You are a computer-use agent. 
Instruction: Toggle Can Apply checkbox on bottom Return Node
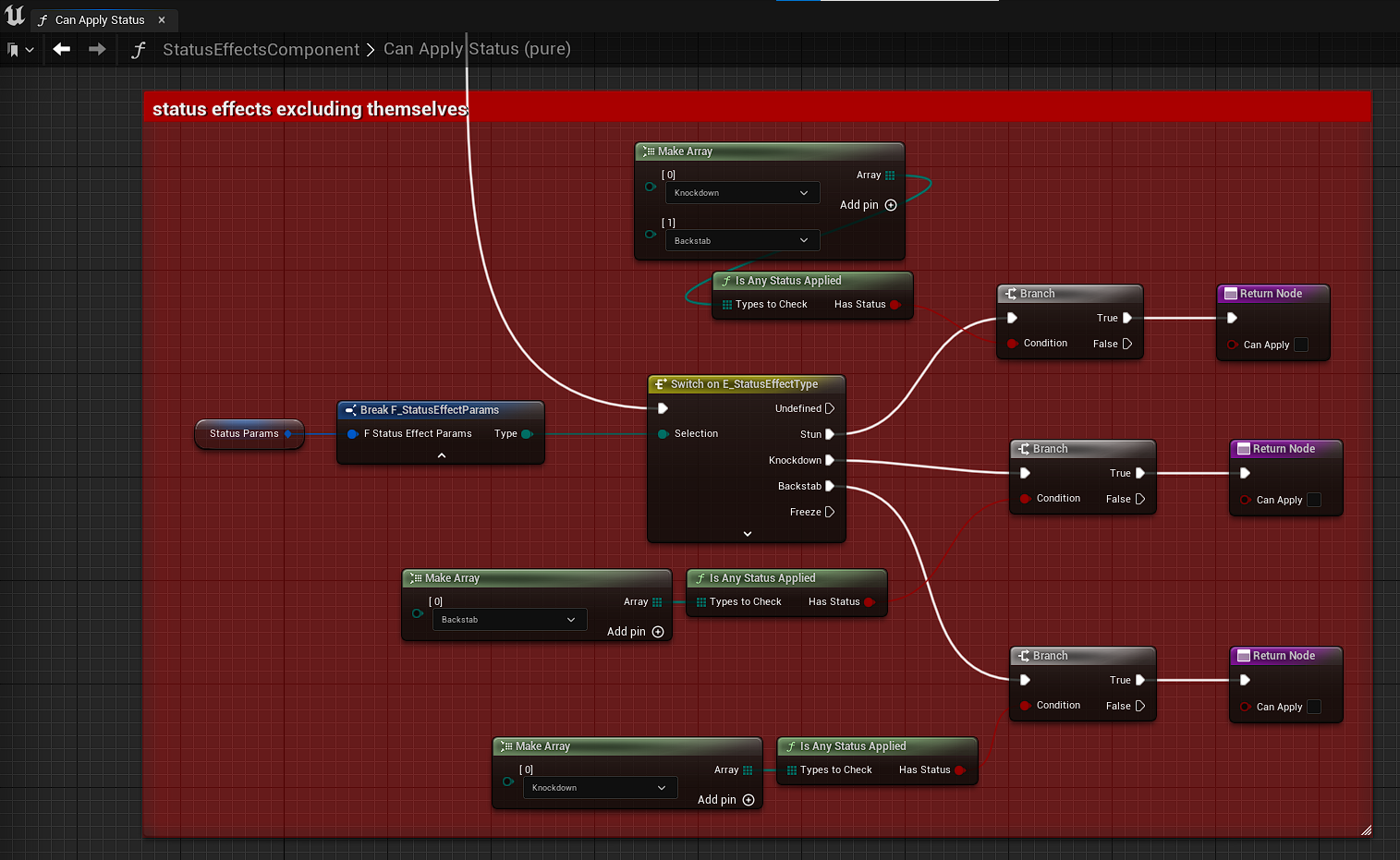tap(1314, 707)
